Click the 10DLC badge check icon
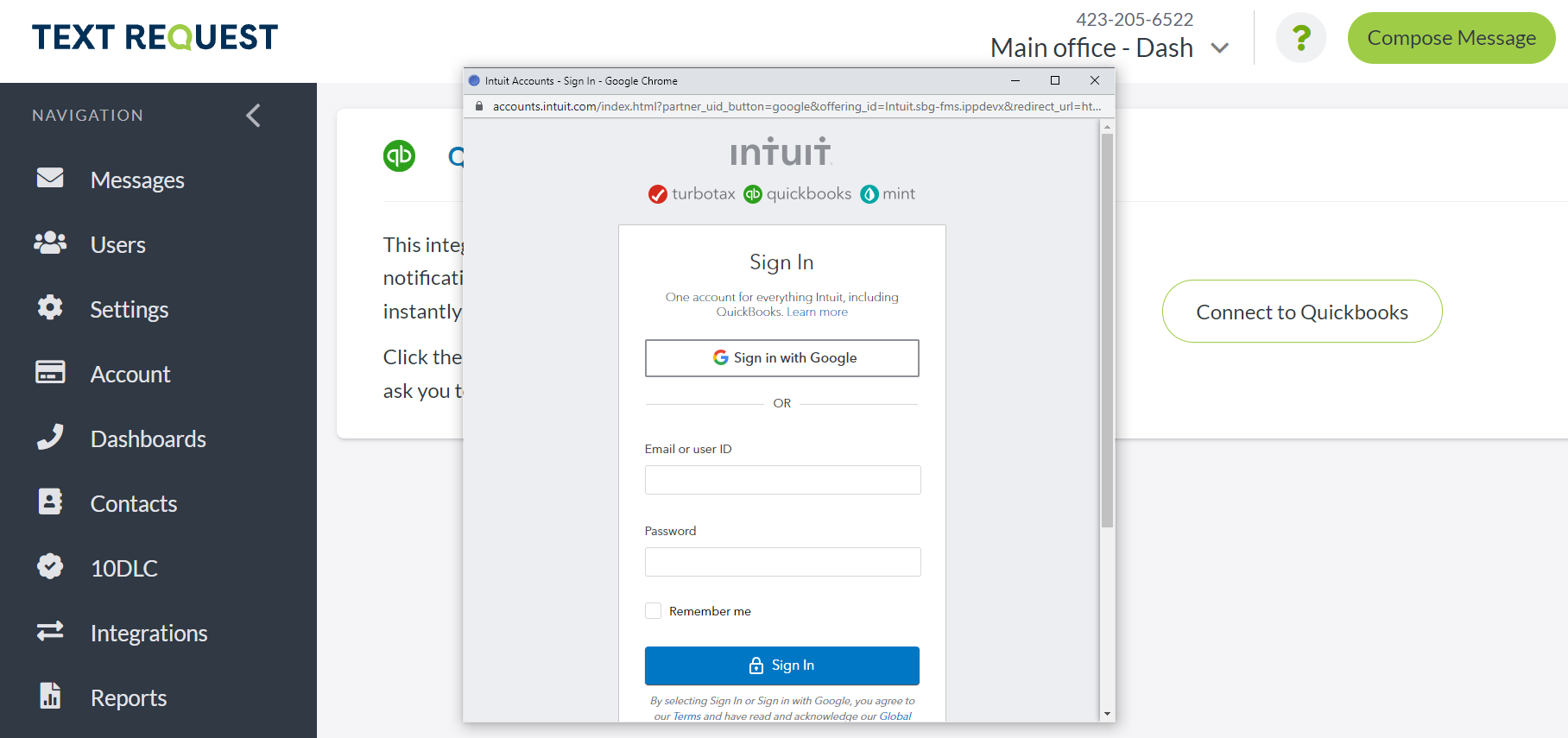 50,566
